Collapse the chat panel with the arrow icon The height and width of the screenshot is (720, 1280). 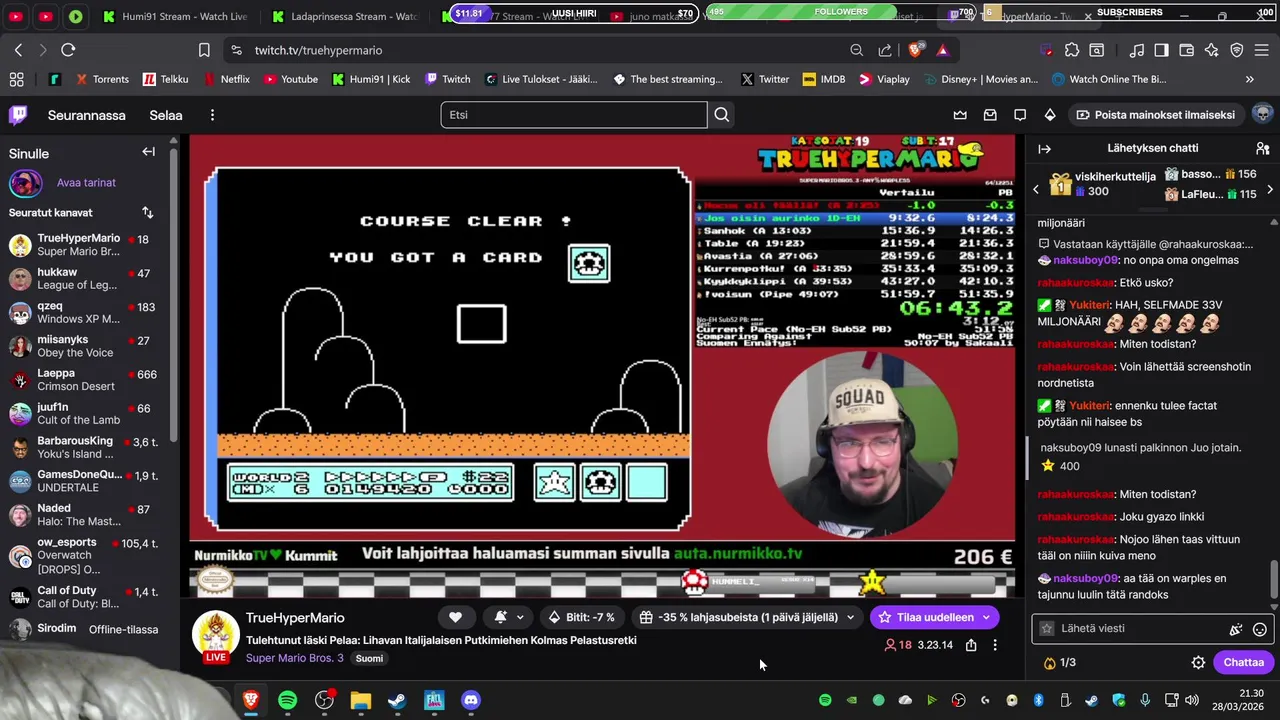click(1044, 149)
